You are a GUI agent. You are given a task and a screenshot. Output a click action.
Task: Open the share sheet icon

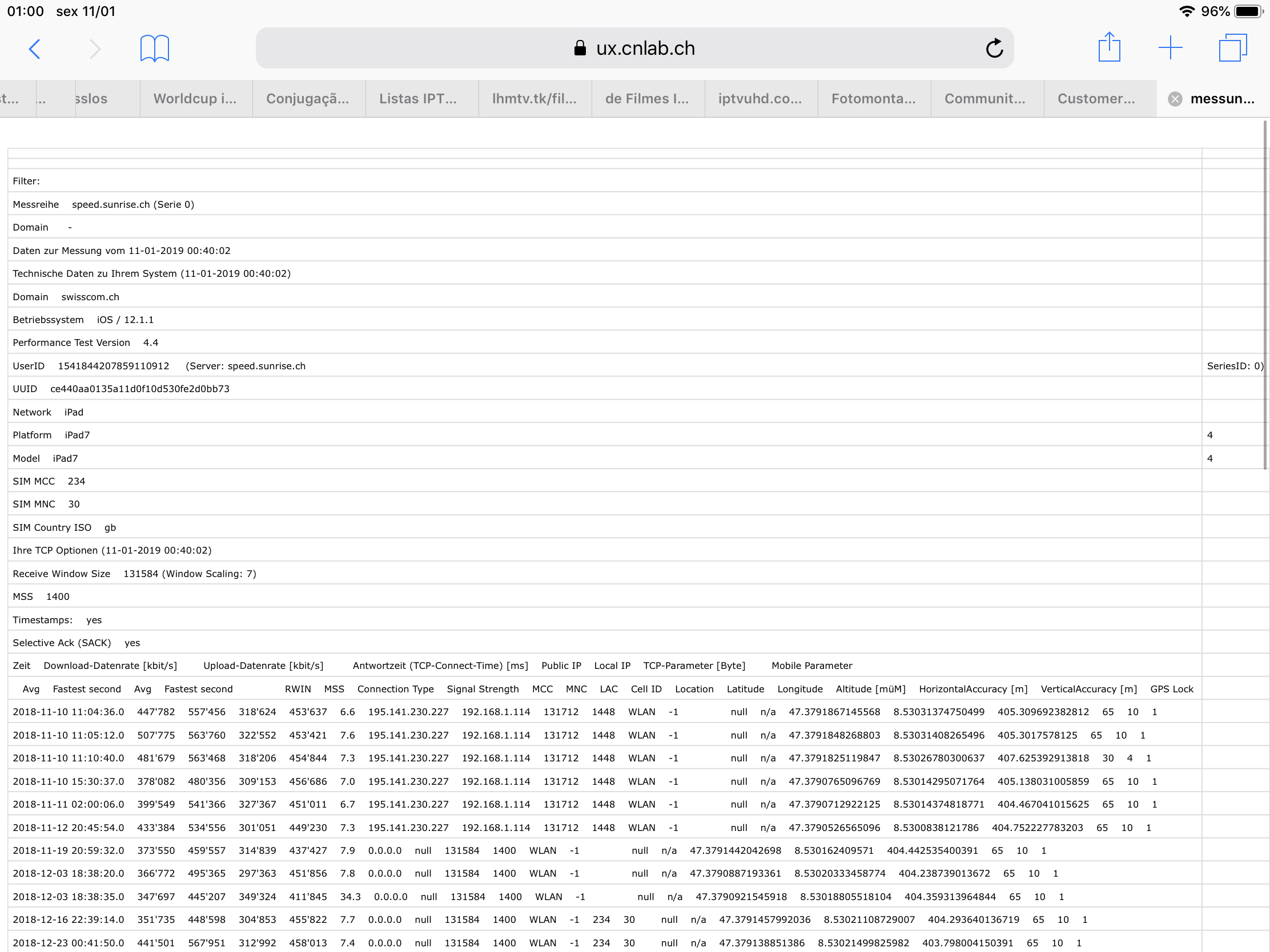pos(1109,47)
